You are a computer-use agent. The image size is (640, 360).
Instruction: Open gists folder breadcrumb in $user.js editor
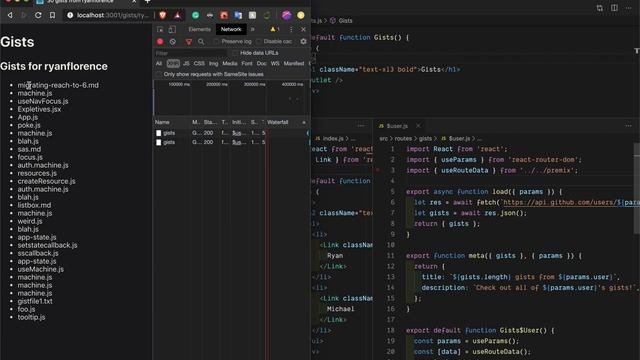[425, 139]
